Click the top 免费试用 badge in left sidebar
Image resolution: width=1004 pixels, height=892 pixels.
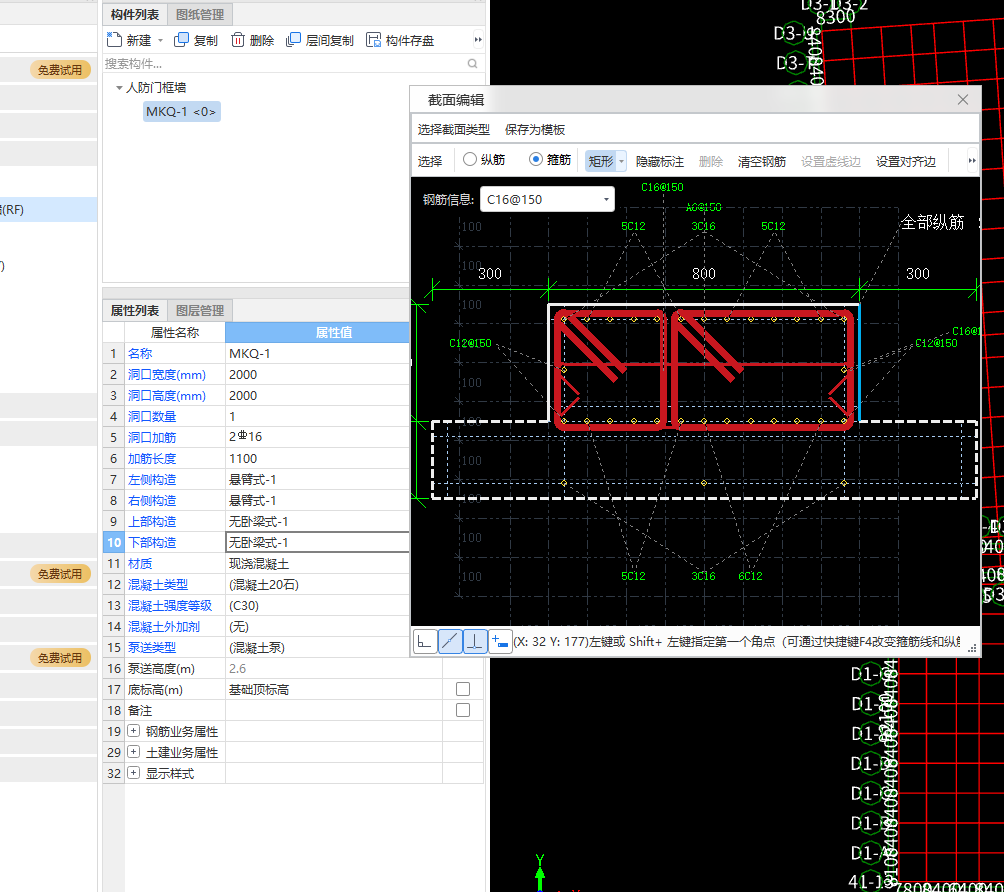click(60, 70)
